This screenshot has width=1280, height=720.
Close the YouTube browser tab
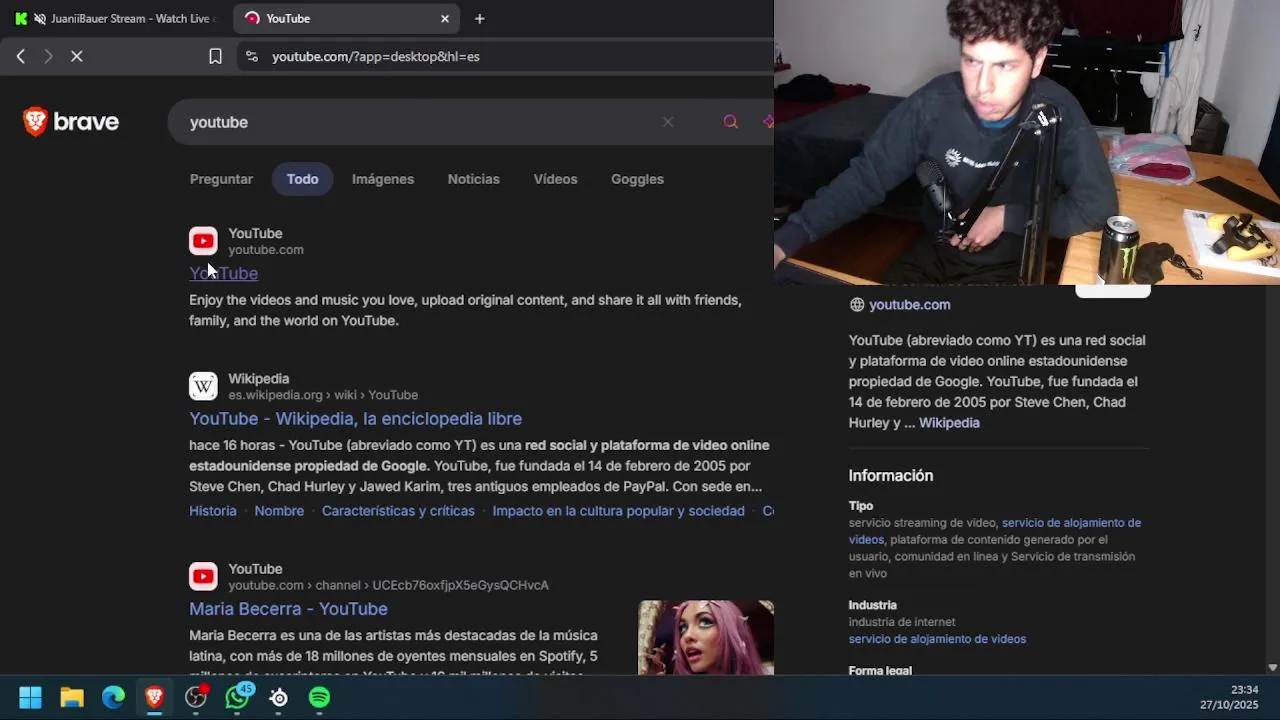click(x=445, y=18)
